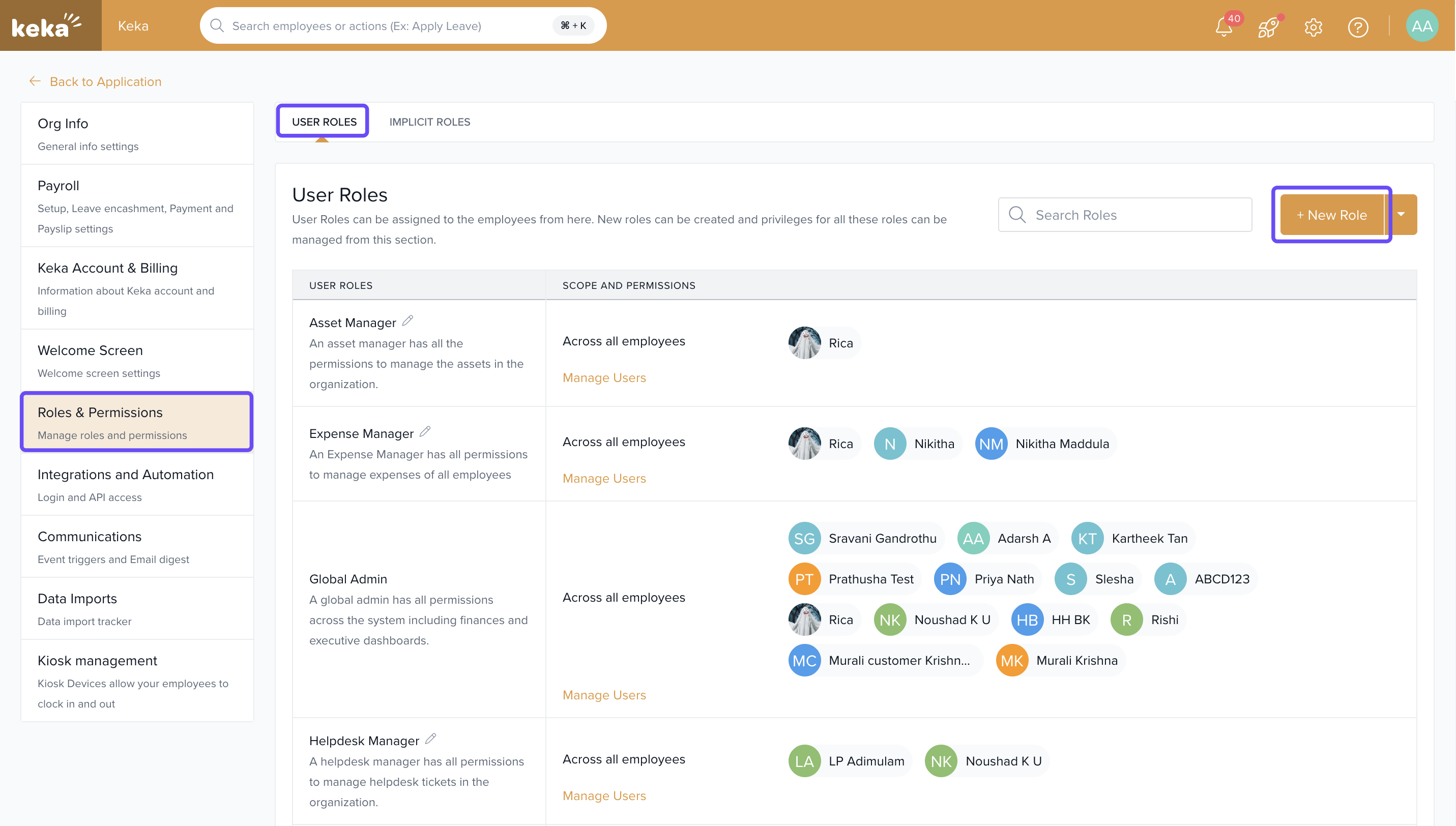Edit the Asset Manager role pencil icon
Image resolution: width=1456 pixels, height=826 pixels.
pyautogui.click(x=407, y=321)
